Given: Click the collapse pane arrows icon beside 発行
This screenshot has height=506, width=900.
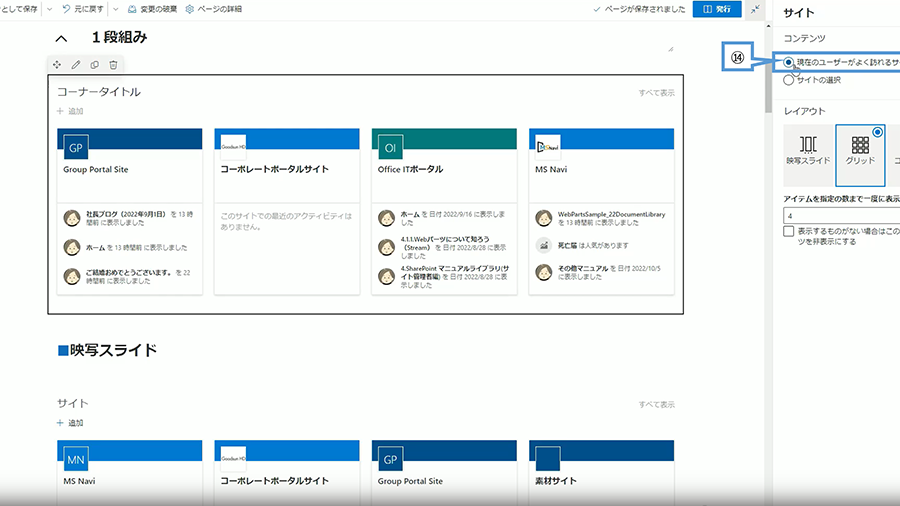Looking at the screenshot, I should [754, 9].
